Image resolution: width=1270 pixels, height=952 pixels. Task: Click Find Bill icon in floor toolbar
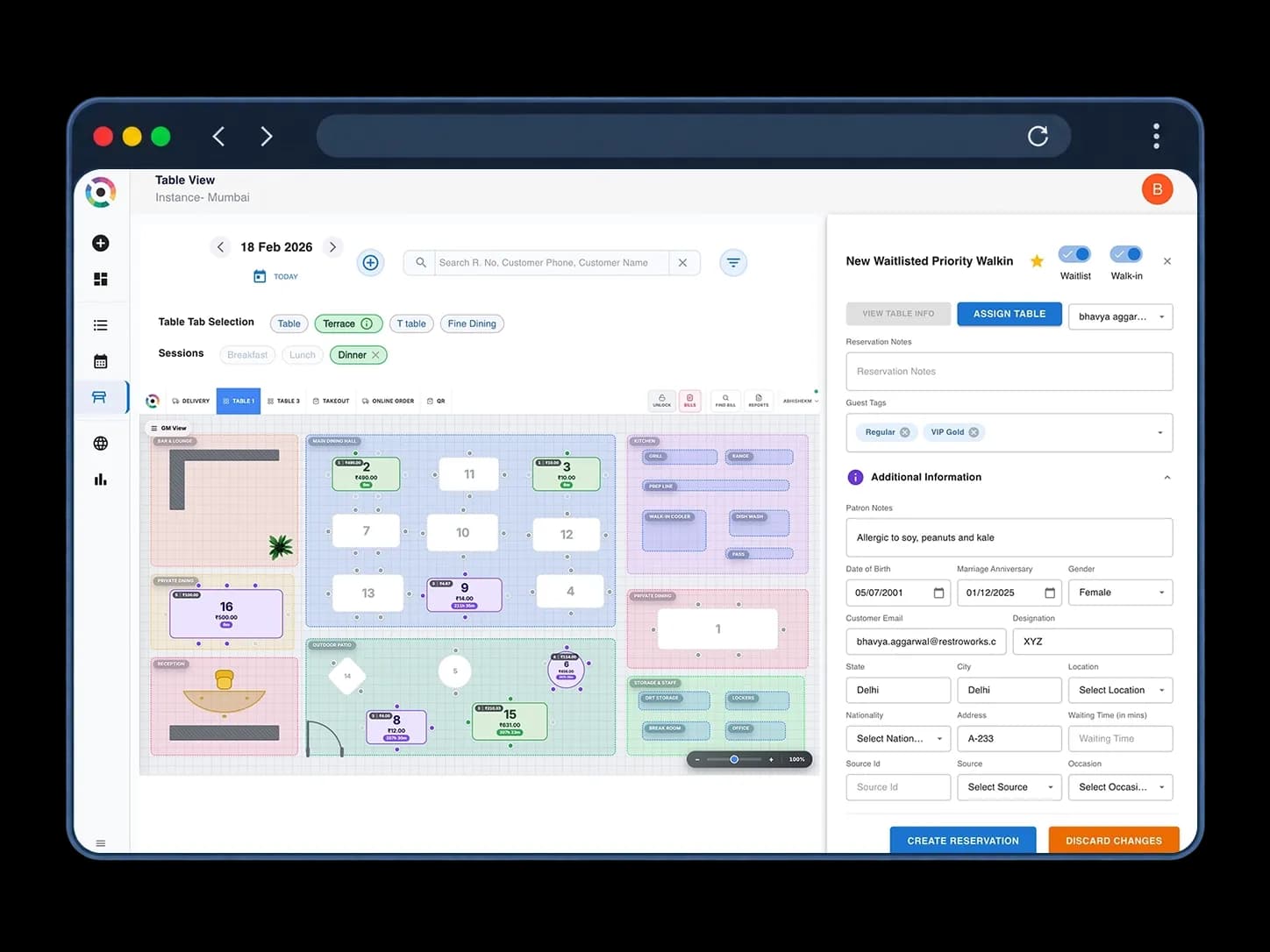[x=725, y=401]
